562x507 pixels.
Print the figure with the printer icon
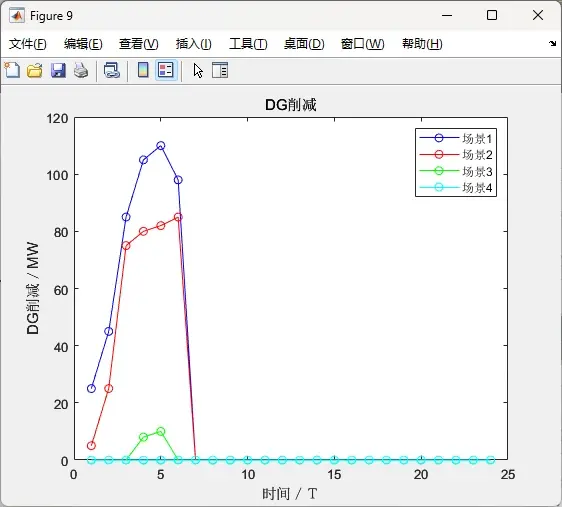(x=81, y=70)
